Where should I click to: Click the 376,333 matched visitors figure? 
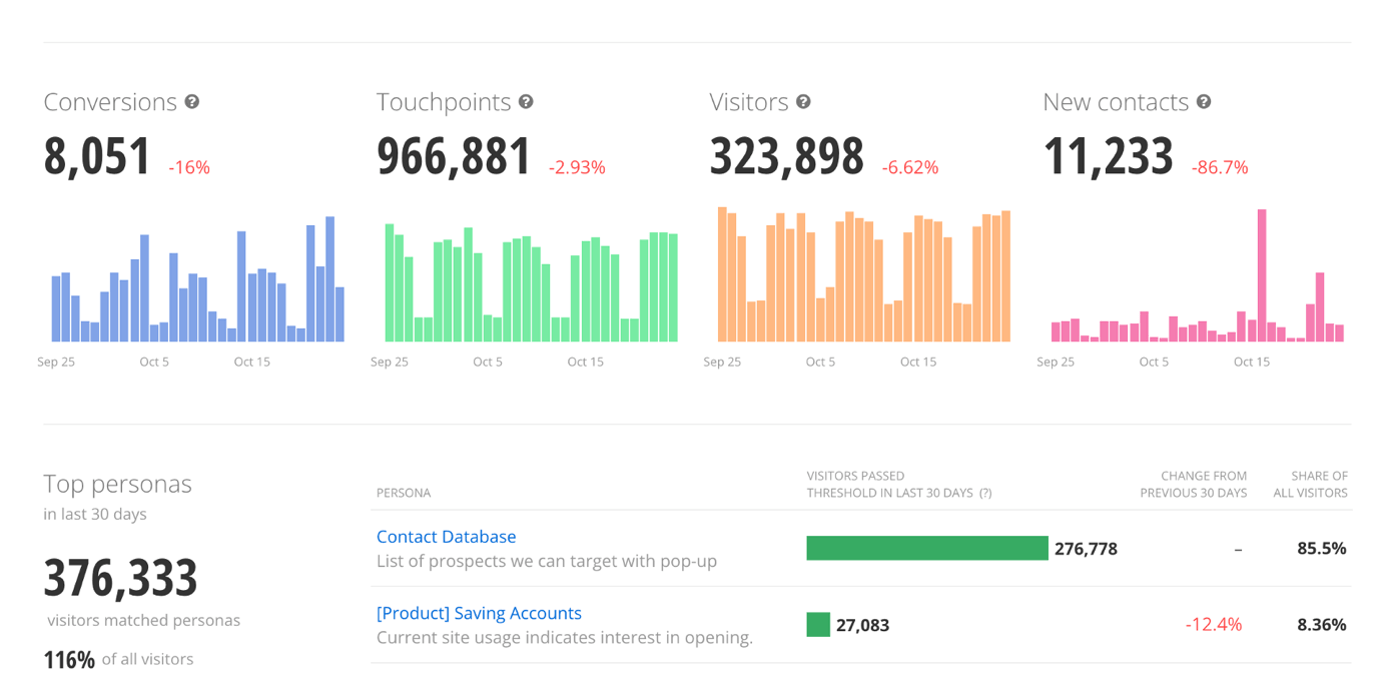pyautogui.click(x=120, y=578)
